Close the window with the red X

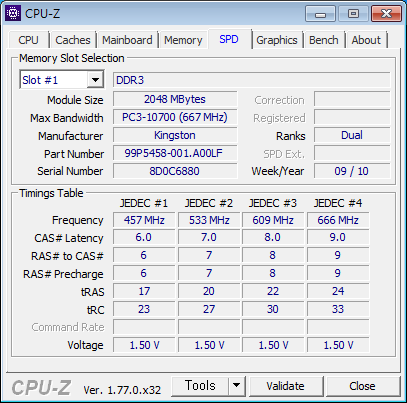coord(386,14)
